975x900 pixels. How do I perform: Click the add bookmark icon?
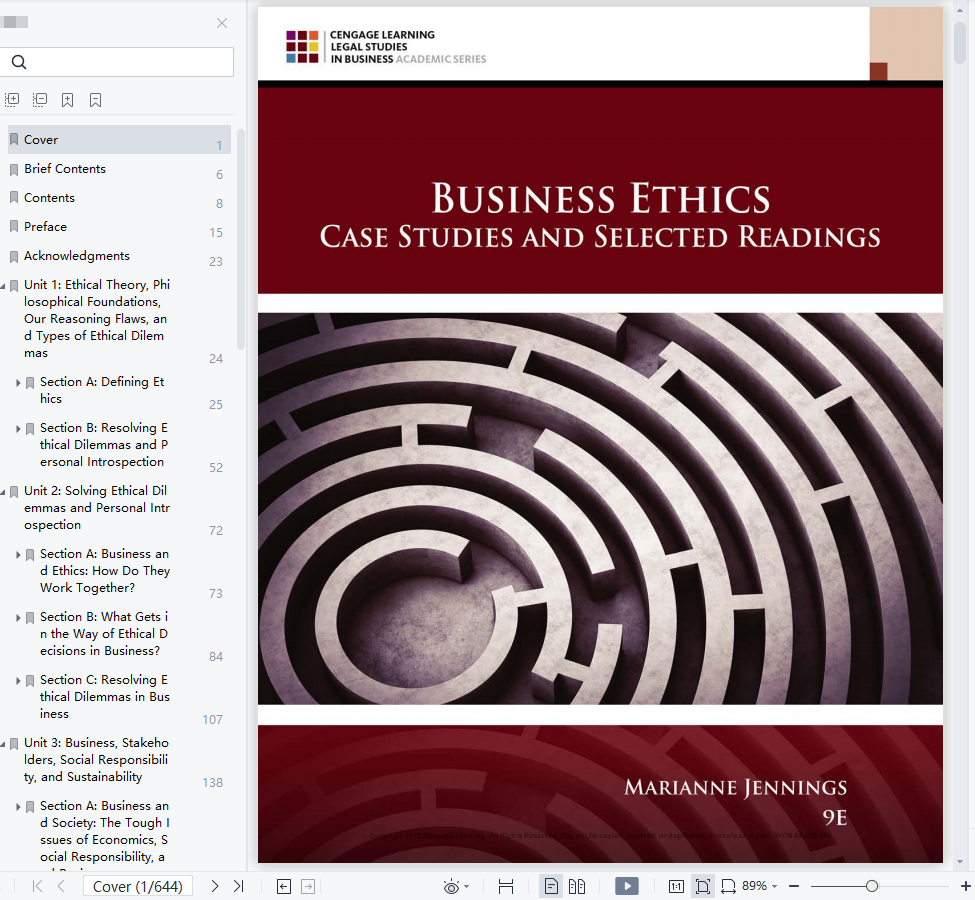coord(68,100)
